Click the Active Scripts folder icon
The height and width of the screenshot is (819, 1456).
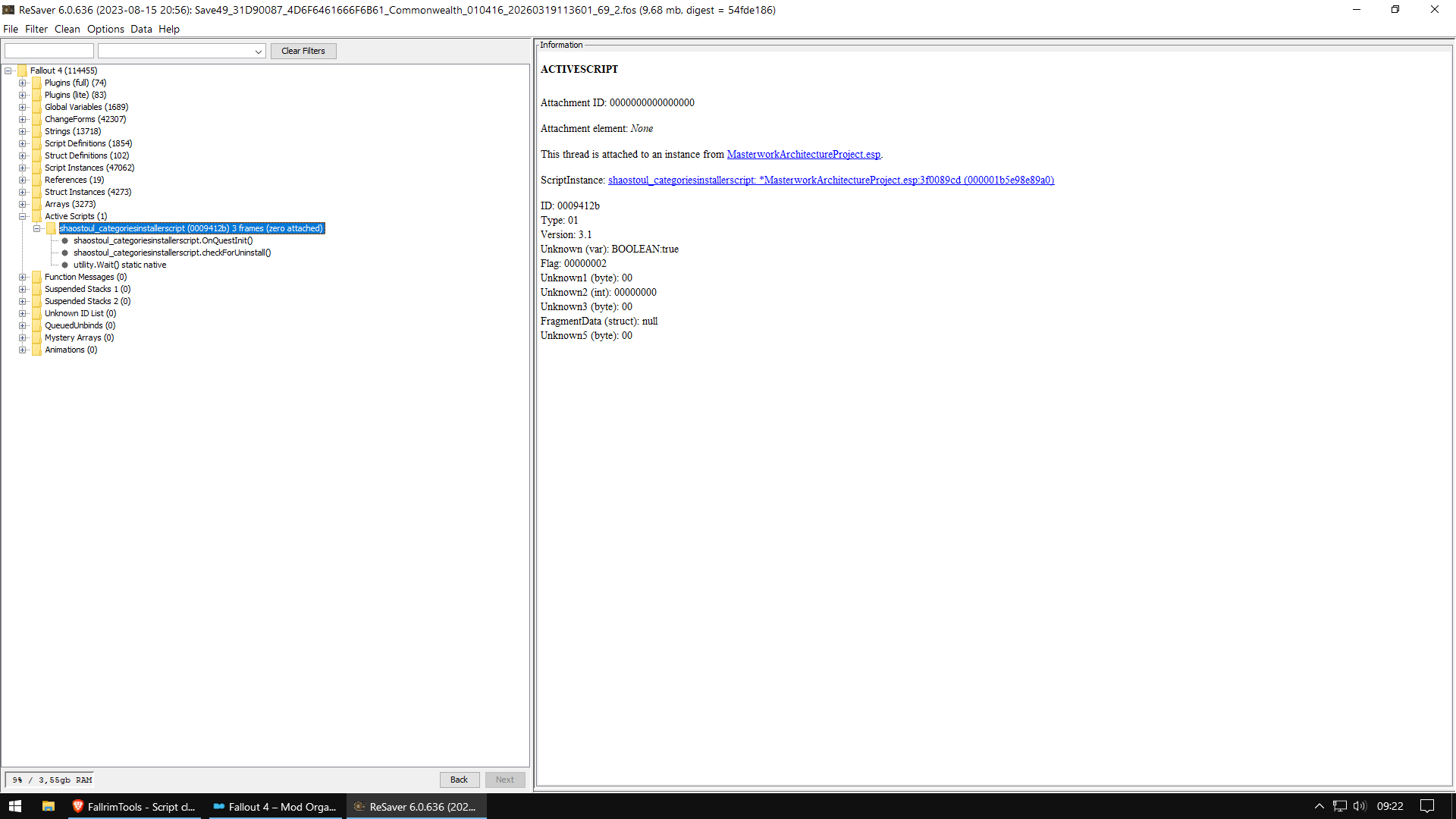tap(36, 216)
